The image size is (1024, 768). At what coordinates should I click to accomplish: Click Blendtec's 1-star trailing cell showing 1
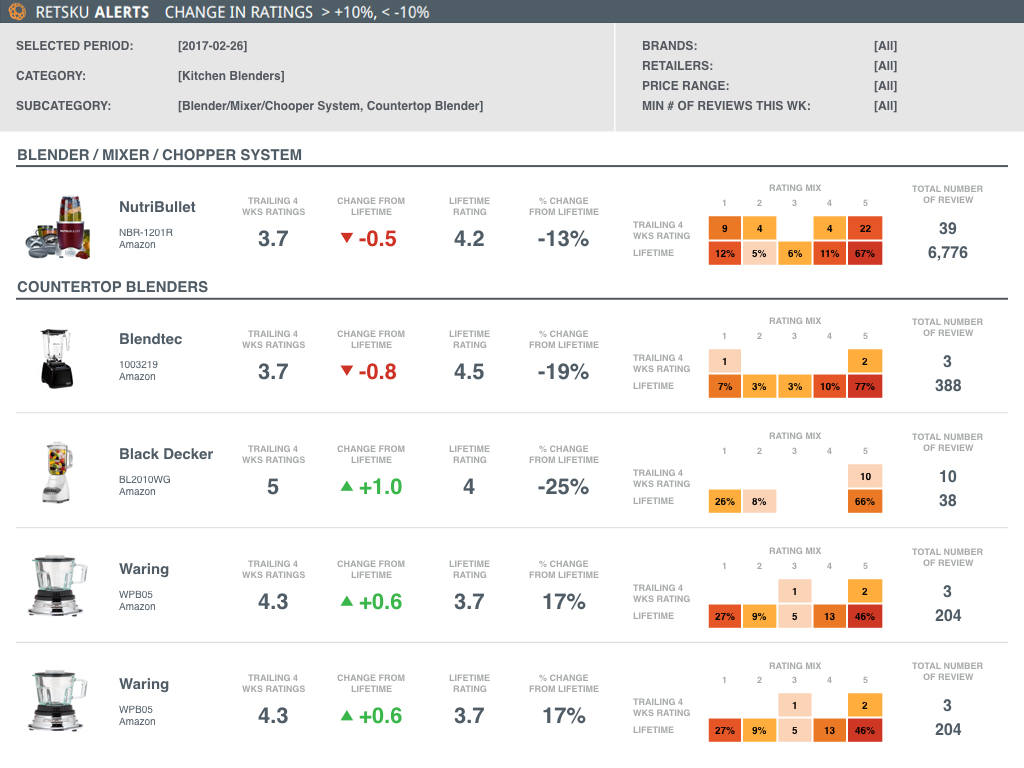tap(725, 362)
